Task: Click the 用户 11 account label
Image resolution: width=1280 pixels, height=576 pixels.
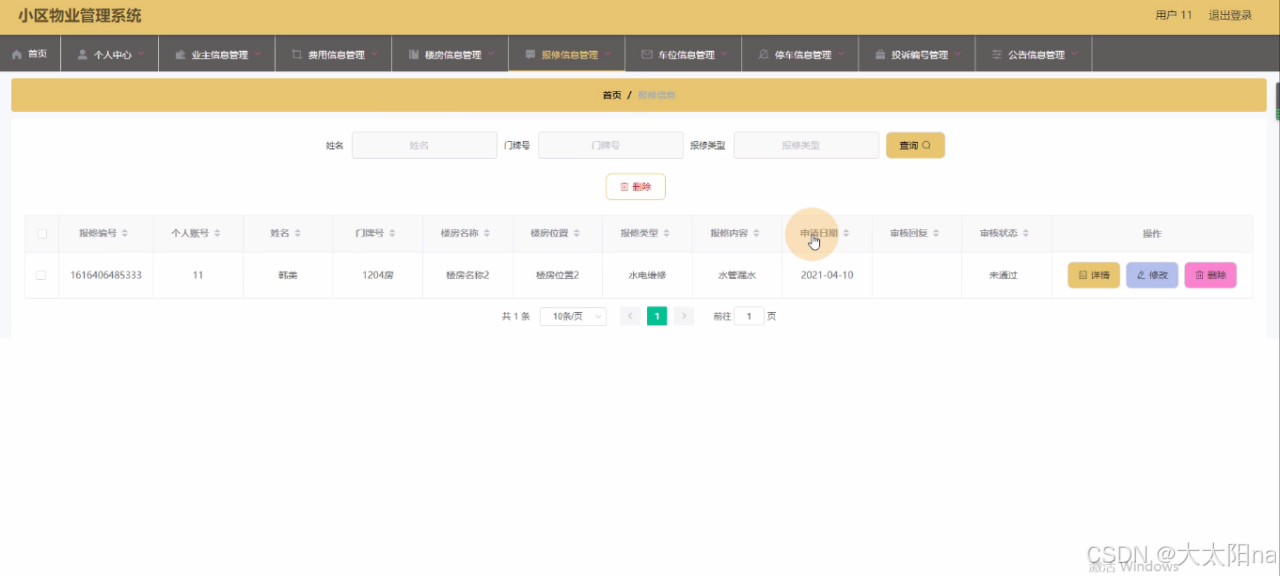Action: point(1173,15)
